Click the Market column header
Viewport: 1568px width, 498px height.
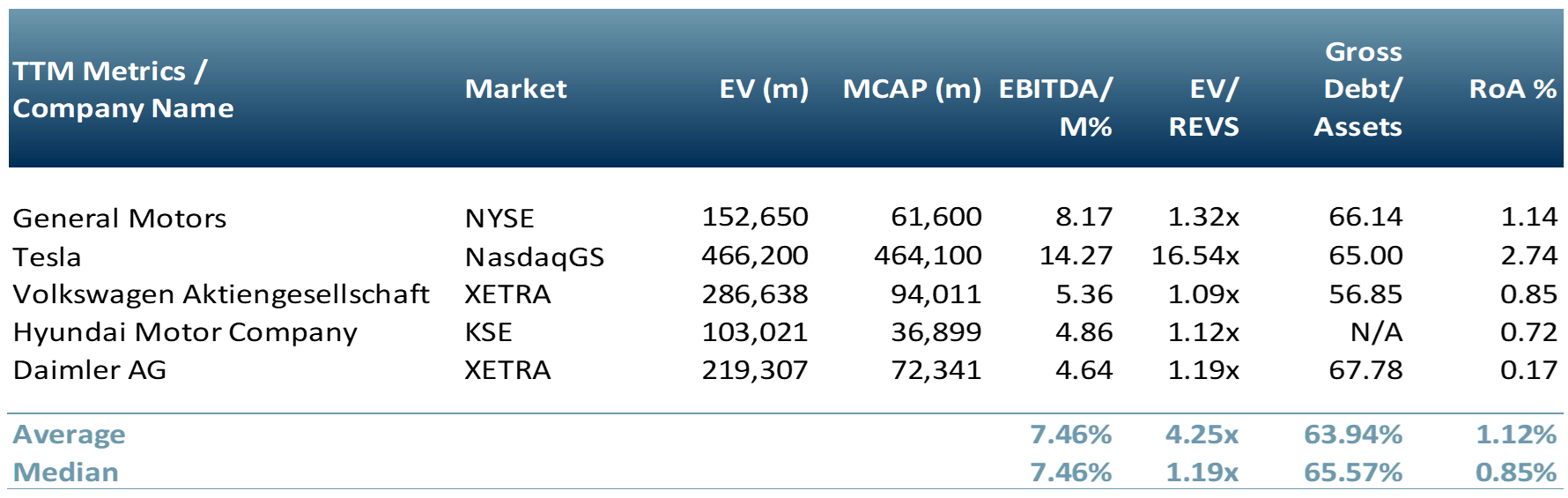tap(515, 89)
